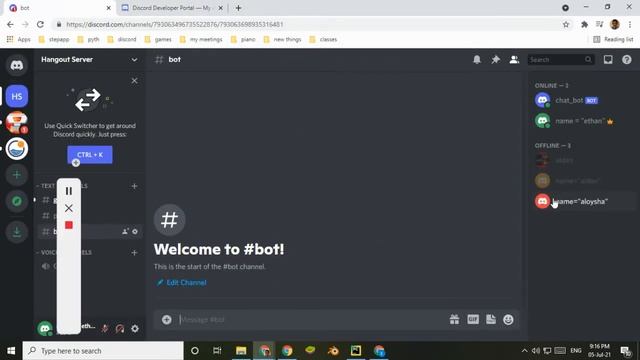640x360 pixels.
Task: Open the my meetings bookmark folder
Action: pos(201,40)
